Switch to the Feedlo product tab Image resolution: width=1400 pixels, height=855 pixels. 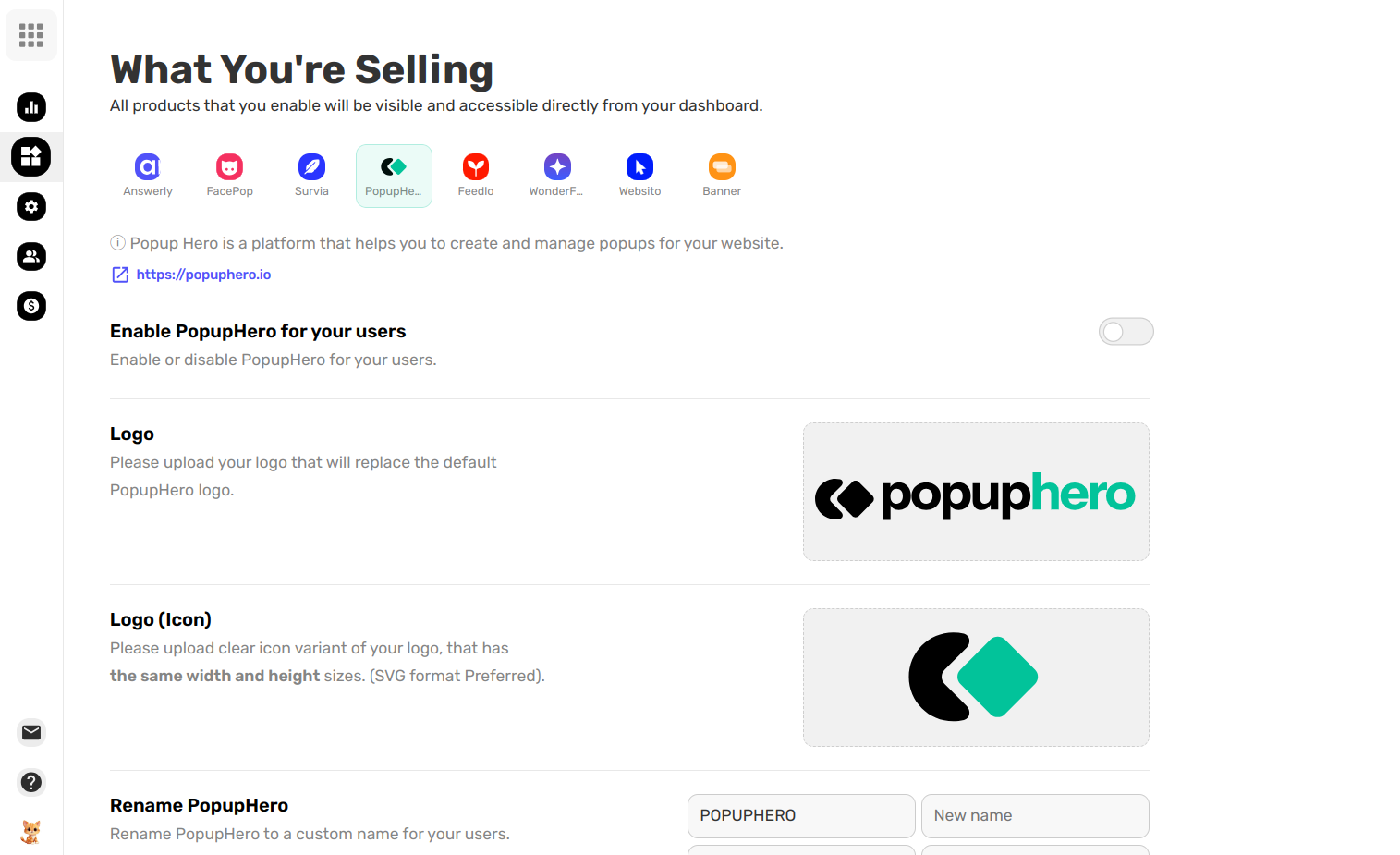[x=476, y=176]
